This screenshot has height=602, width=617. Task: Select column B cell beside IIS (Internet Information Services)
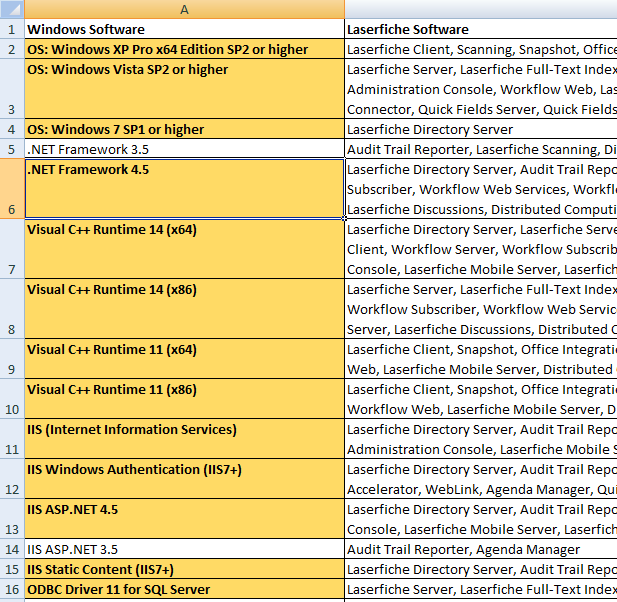(481, 439)
